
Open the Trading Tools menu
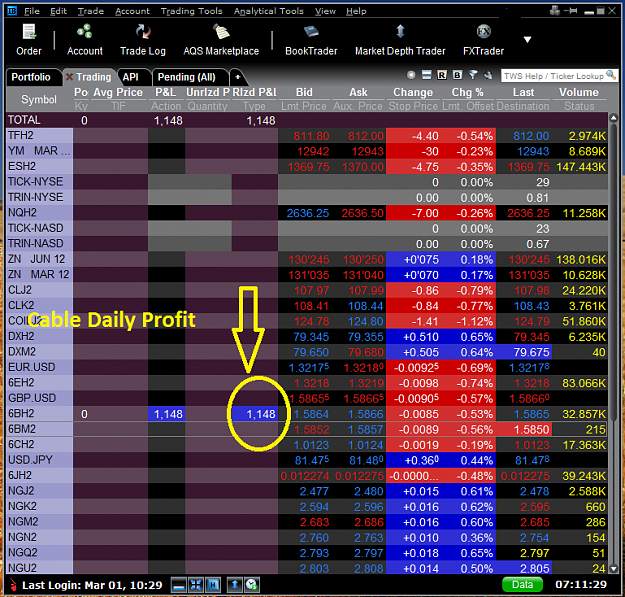[191, 11]
